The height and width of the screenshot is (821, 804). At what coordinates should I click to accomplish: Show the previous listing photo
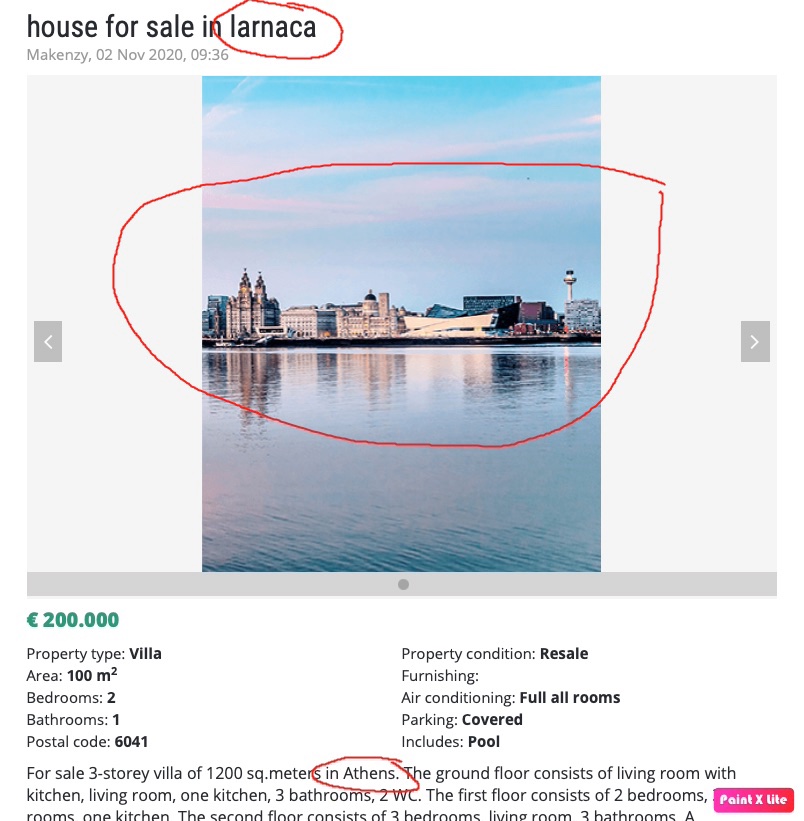(48, 341)
